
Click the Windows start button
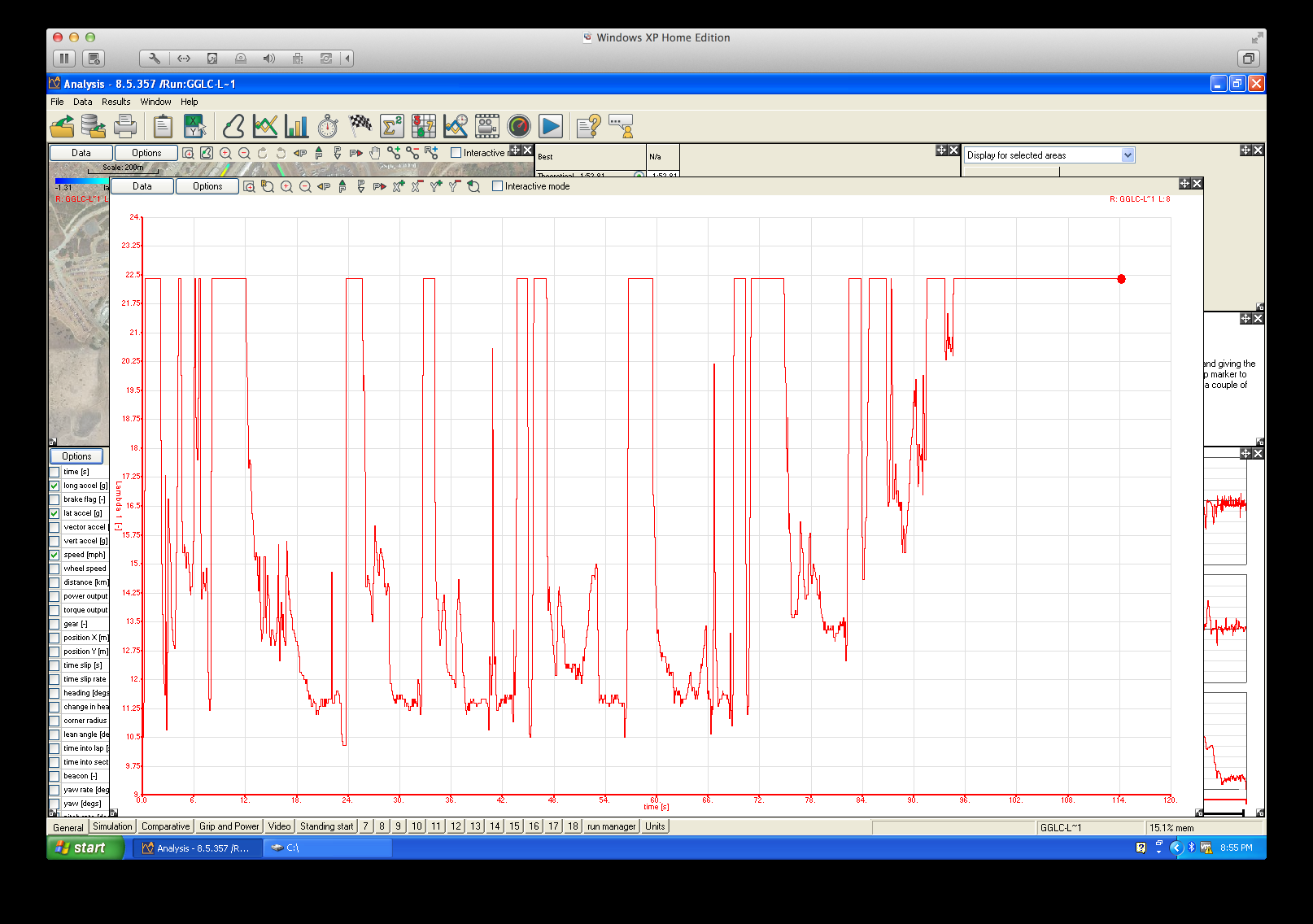point(81,848)
